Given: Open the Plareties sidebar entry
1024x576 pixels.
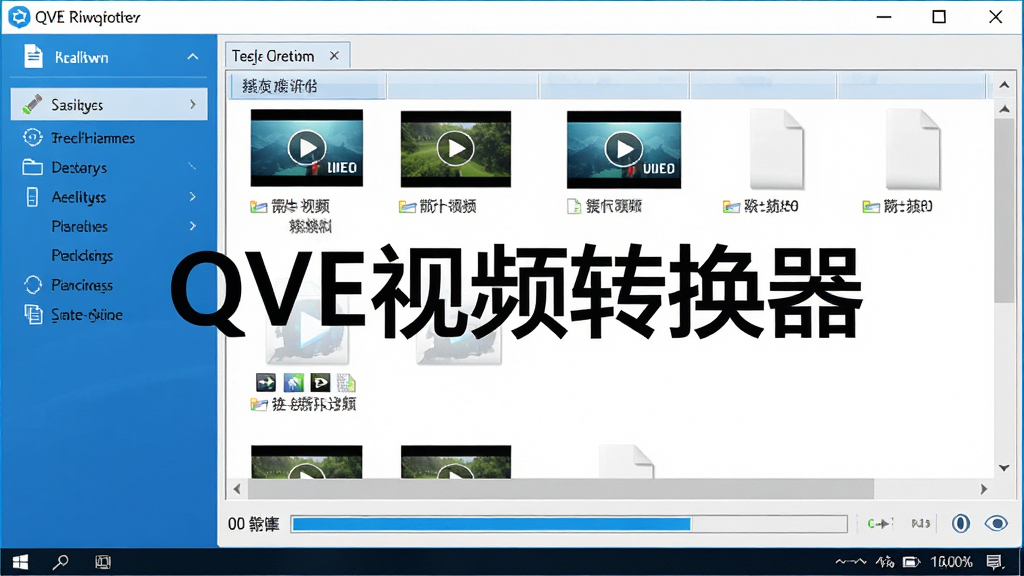Looking at the screenshot, I should point(80,227).
